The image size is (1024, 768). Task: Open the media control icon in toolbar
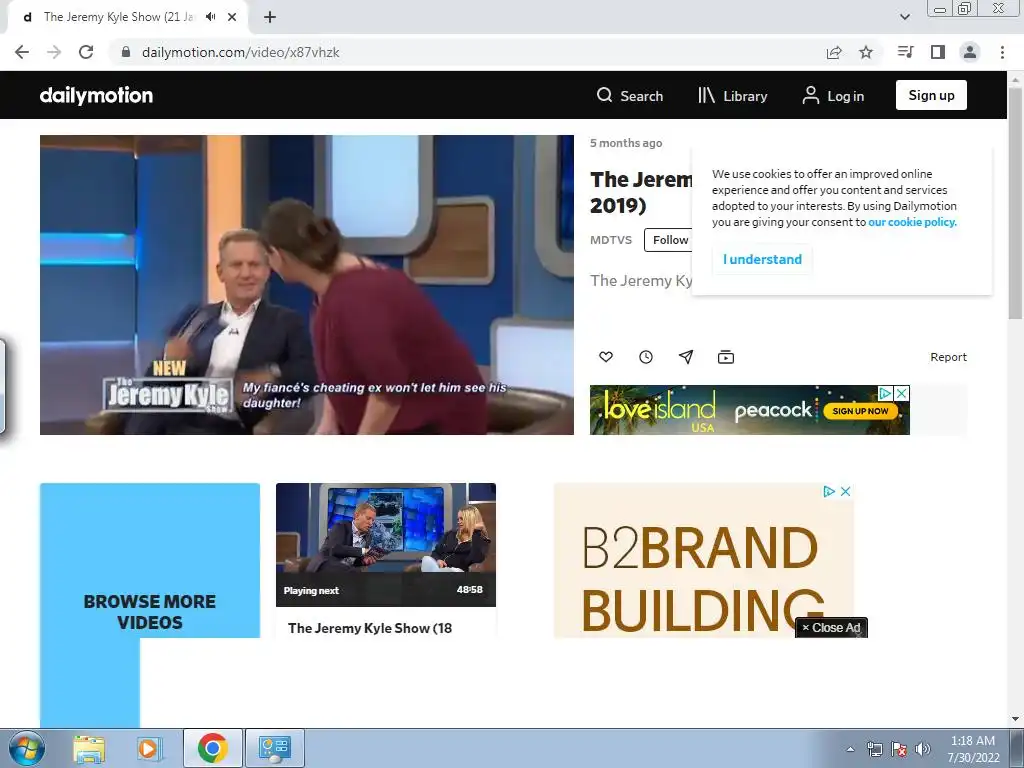click(906, 52)
